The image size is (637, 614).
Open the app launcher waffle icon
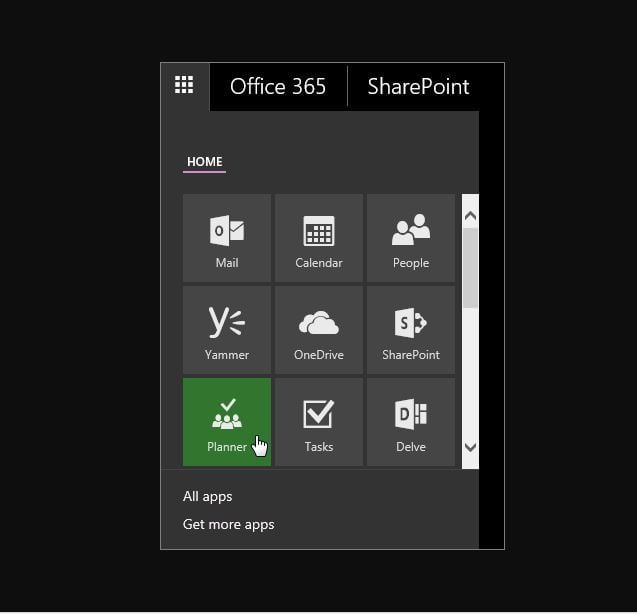tap(184, 85)
